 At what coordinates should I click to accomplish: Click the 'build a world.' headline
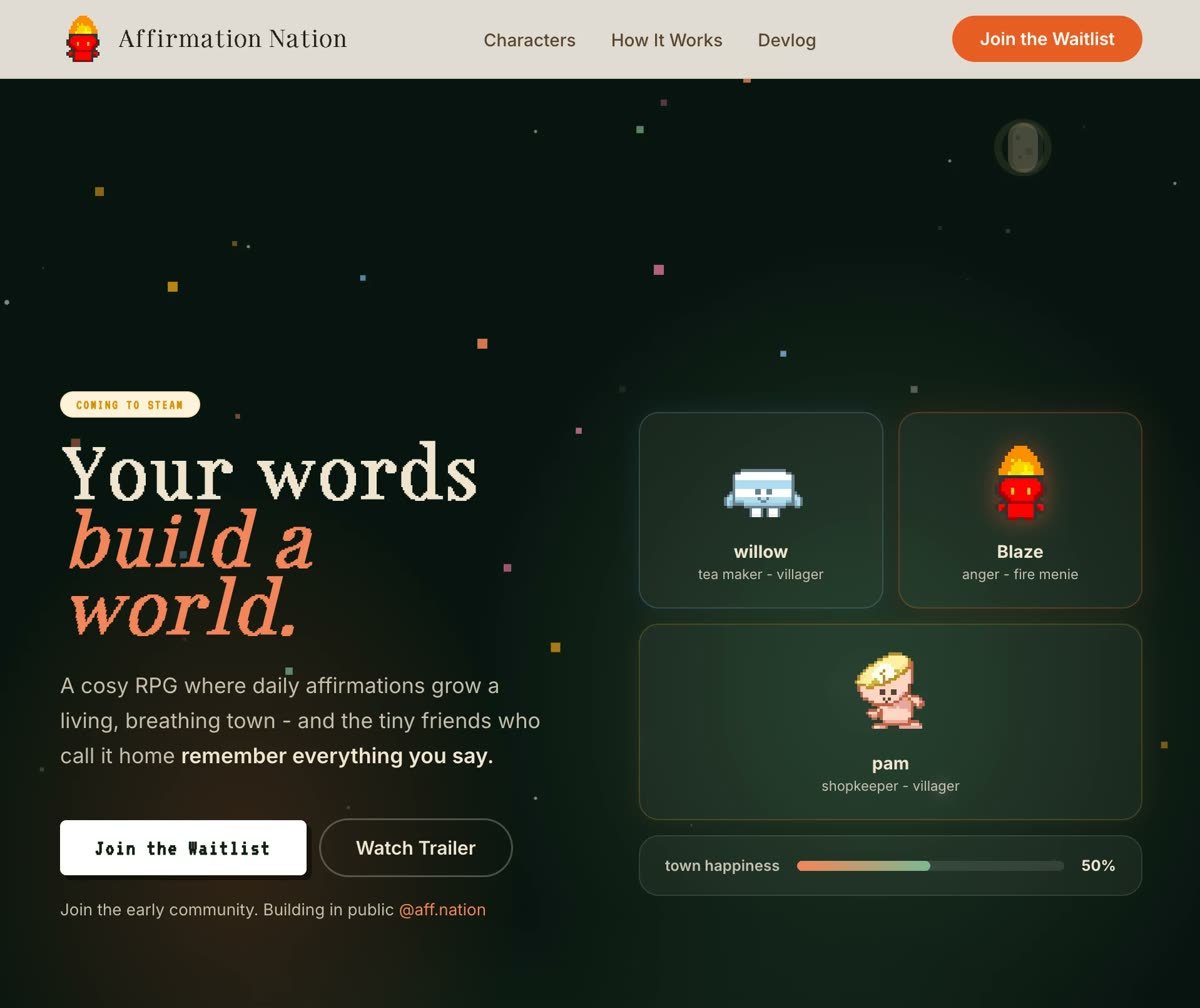point(190,574)
